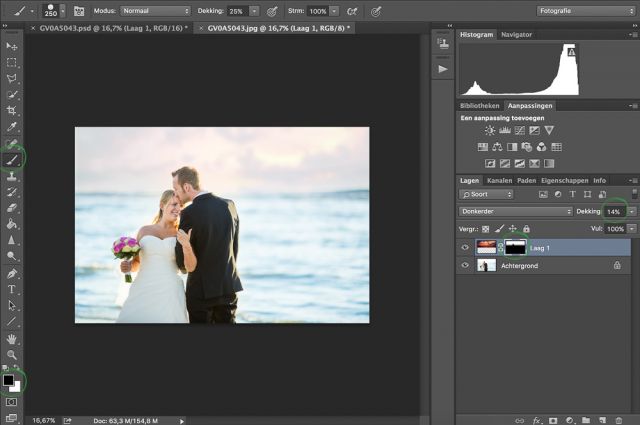
Task: Hide the Achtergrond layer
Action: click(x=465, y=265)
